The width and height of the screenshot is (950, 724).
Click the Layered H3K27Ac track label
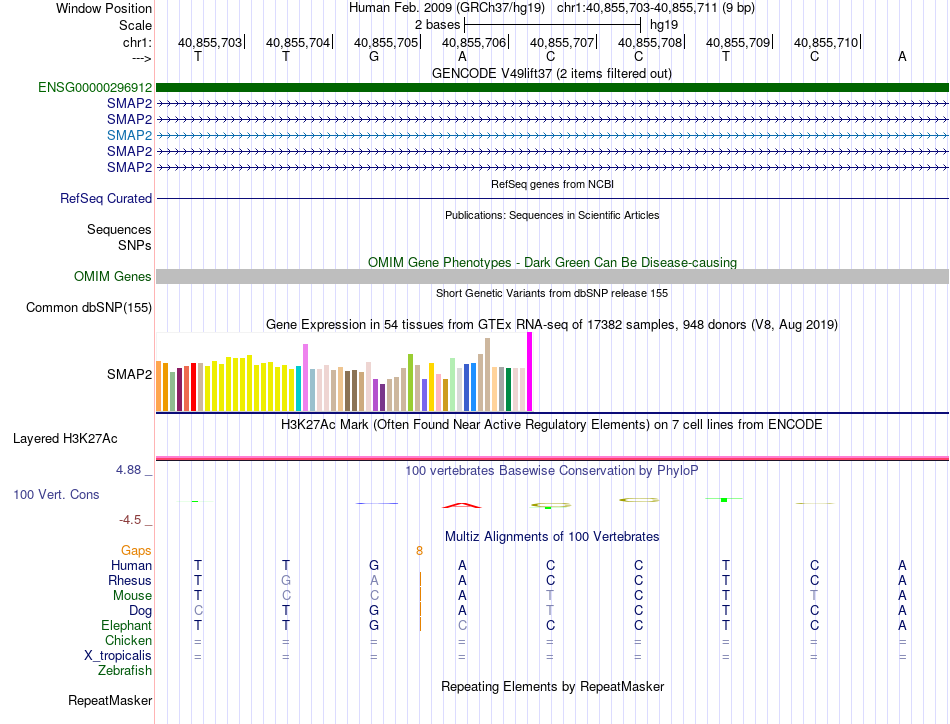[65, 438]
